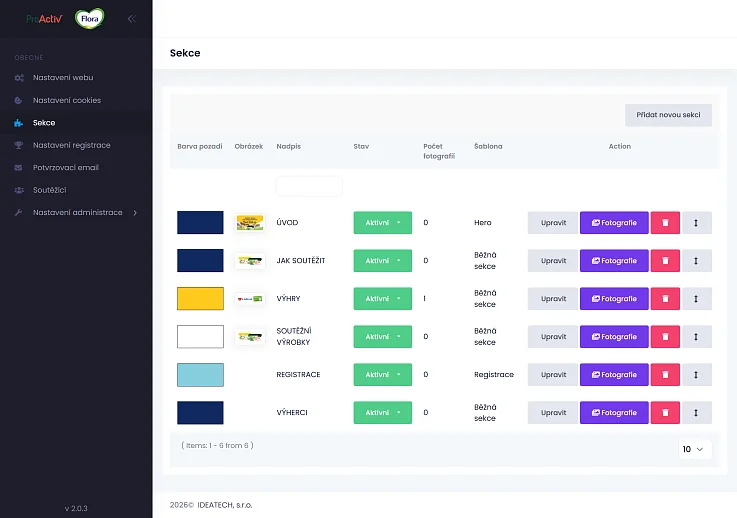Delete the REGISTRACE section via trash icon
Image resolution: width=737 pixels, height=518 pixels.
click(x=665, y=375)
